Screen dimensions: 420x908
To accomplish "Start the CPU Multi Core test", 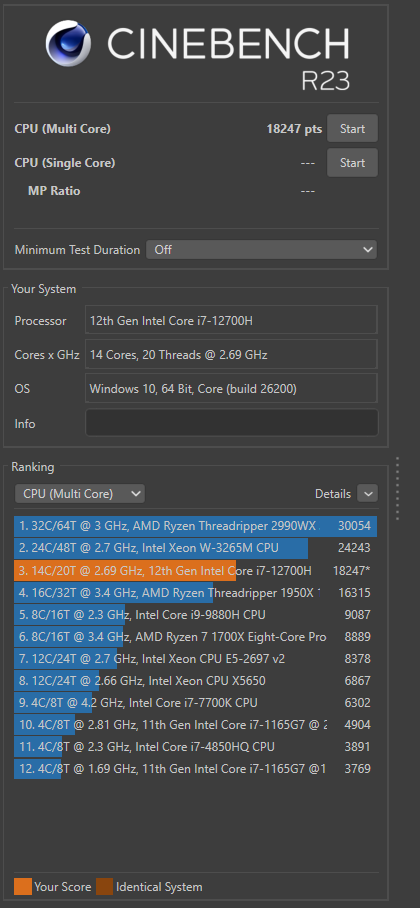I will 352,129.
